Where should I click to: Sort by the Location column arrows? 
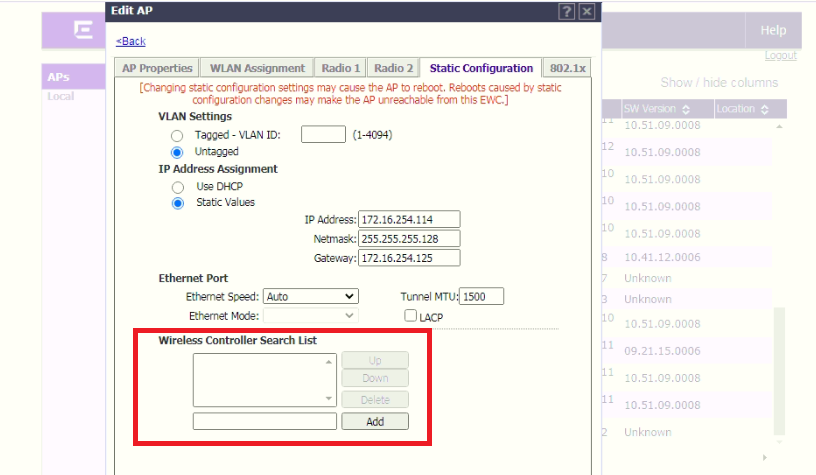pyautogui.click(x=765, y=109)
